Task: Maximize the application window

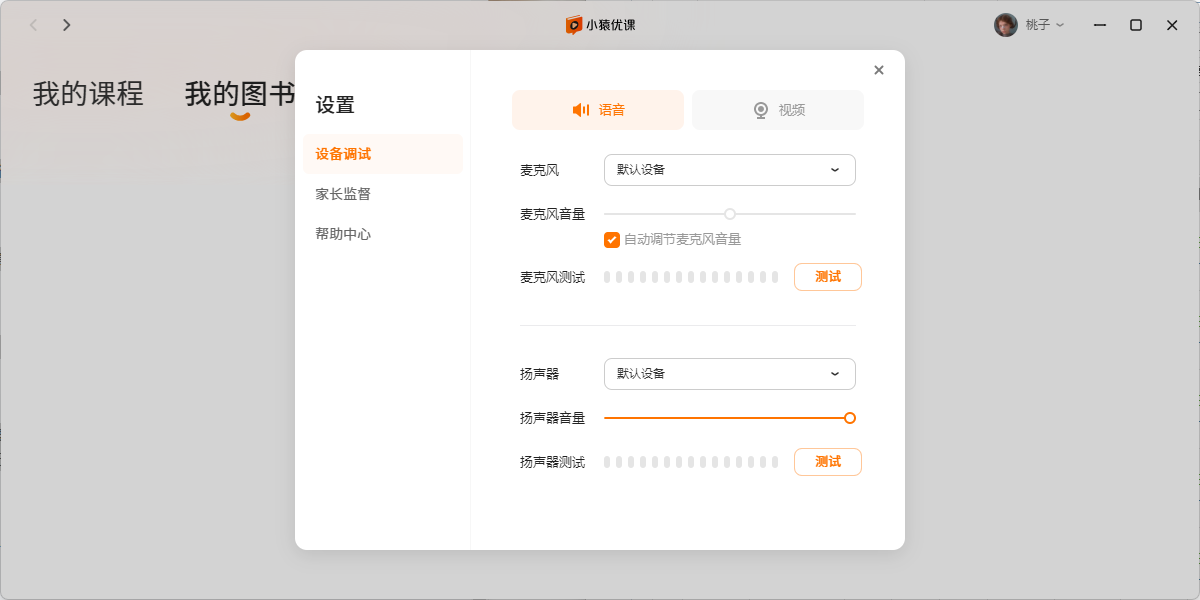Action: (x=1136, y=25)
